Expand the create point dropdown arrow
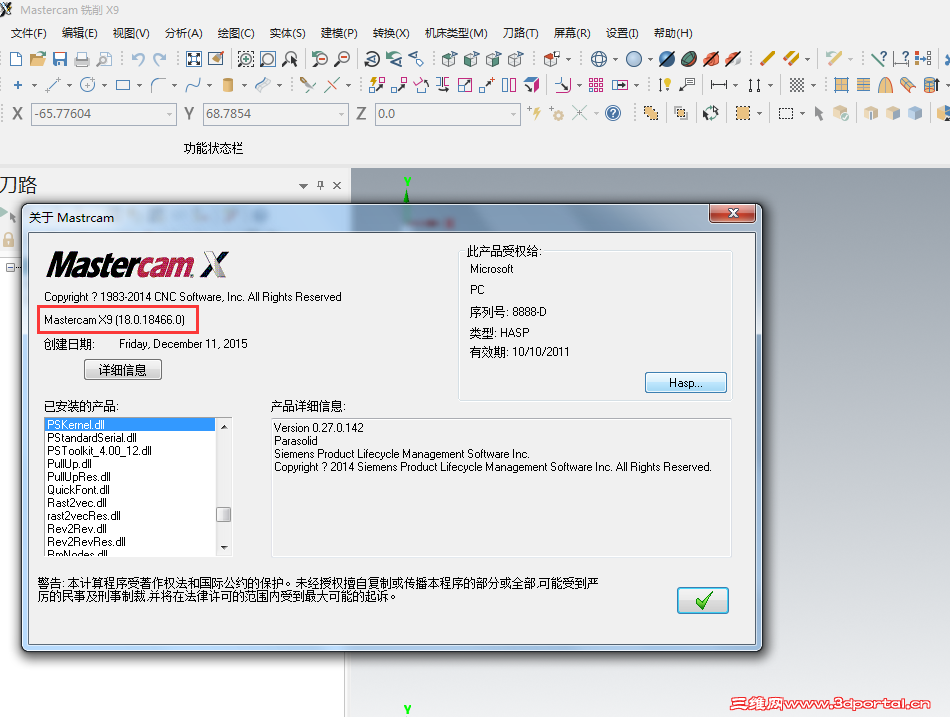 35,85
